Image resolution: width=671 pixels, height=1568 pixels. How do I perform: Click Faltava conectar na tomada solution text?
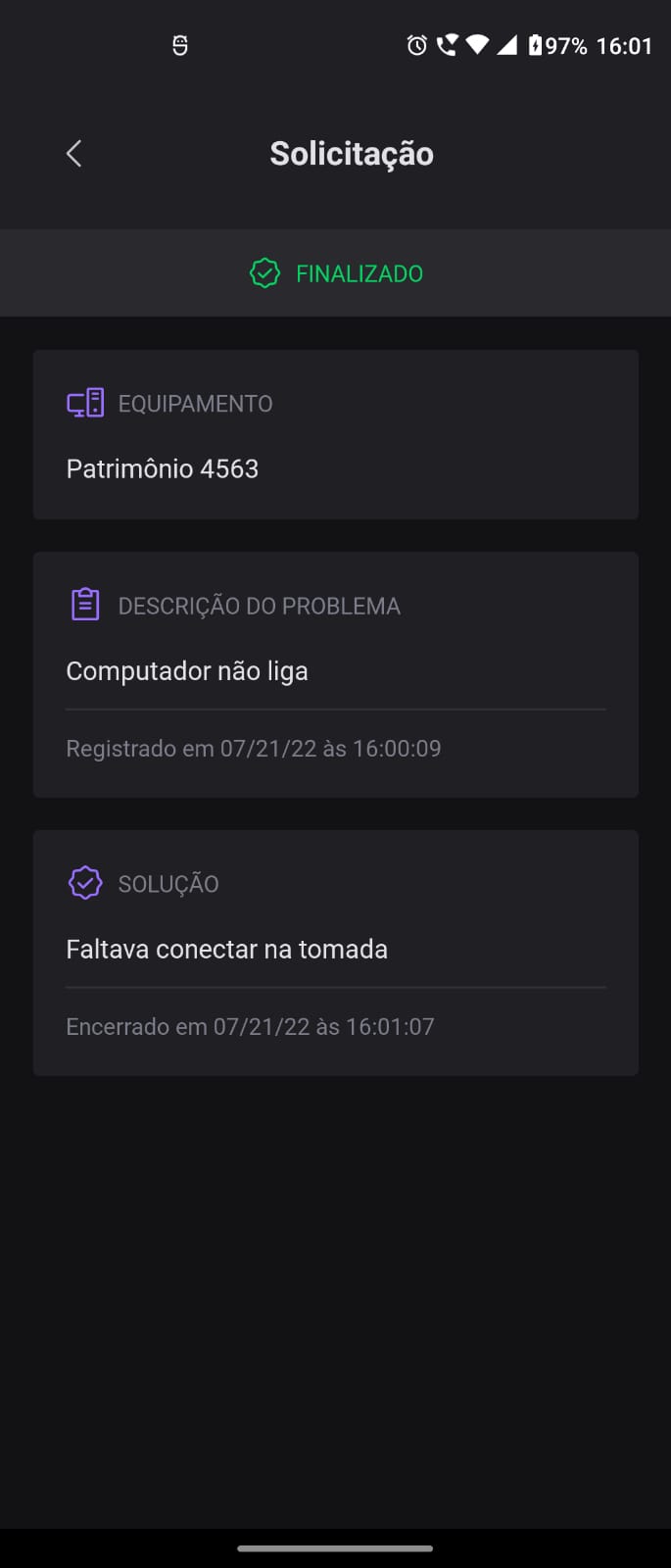(226, 949)
